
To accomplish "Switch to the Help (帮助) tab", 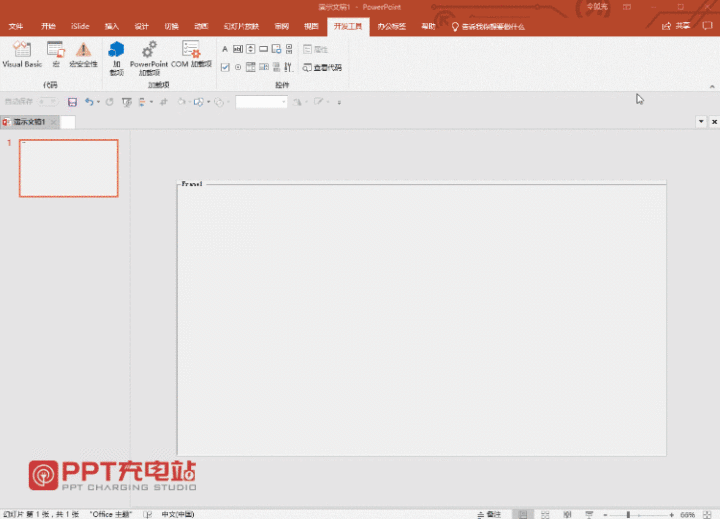I will click(x=428, y=27).
